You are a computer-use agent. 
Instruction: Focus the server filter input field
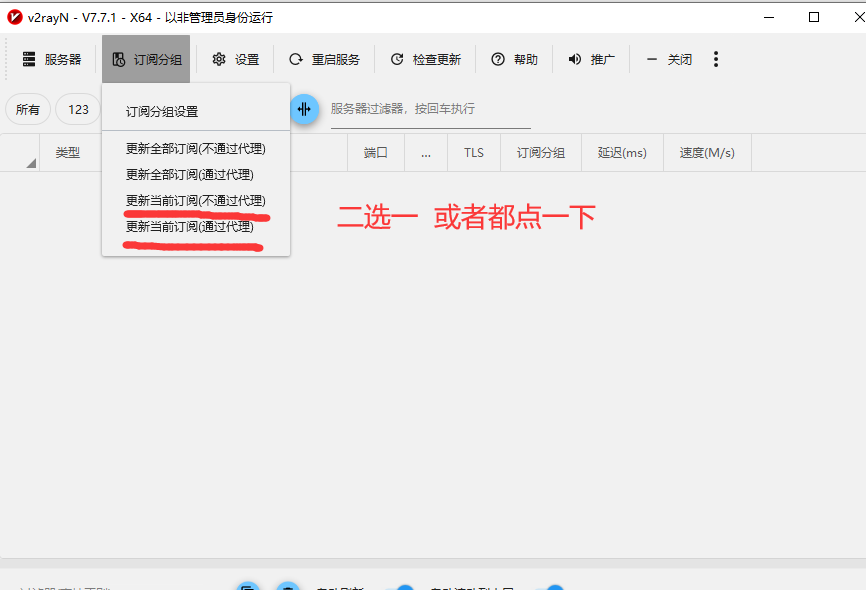coord(430,109)
